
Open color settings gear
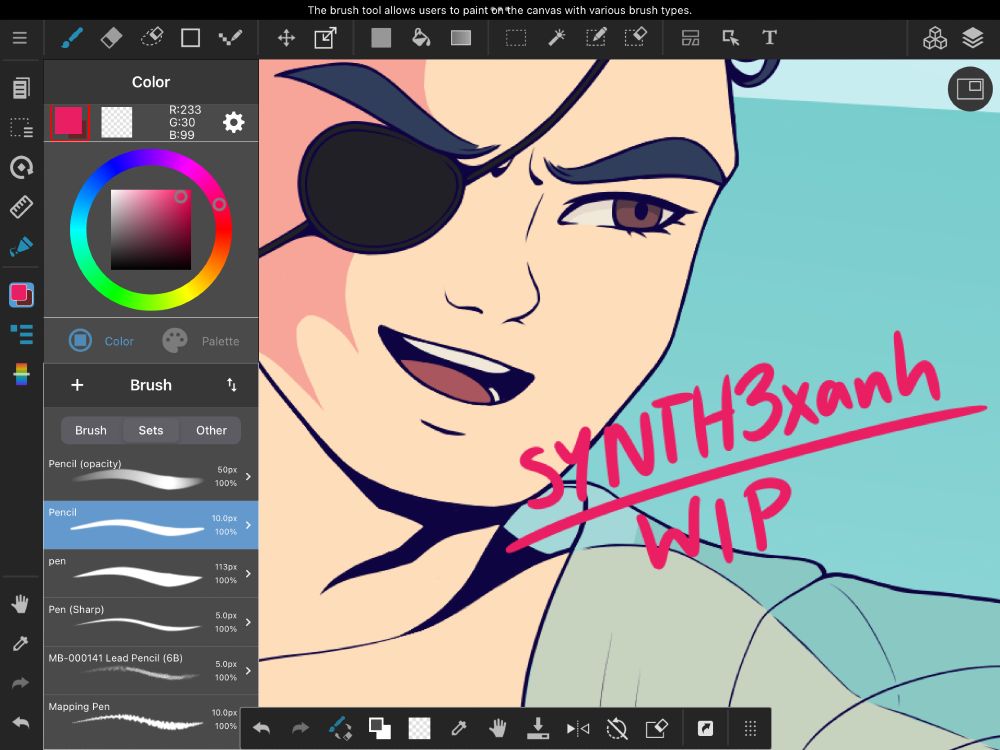pyautogui.click(x=233, y=122)
